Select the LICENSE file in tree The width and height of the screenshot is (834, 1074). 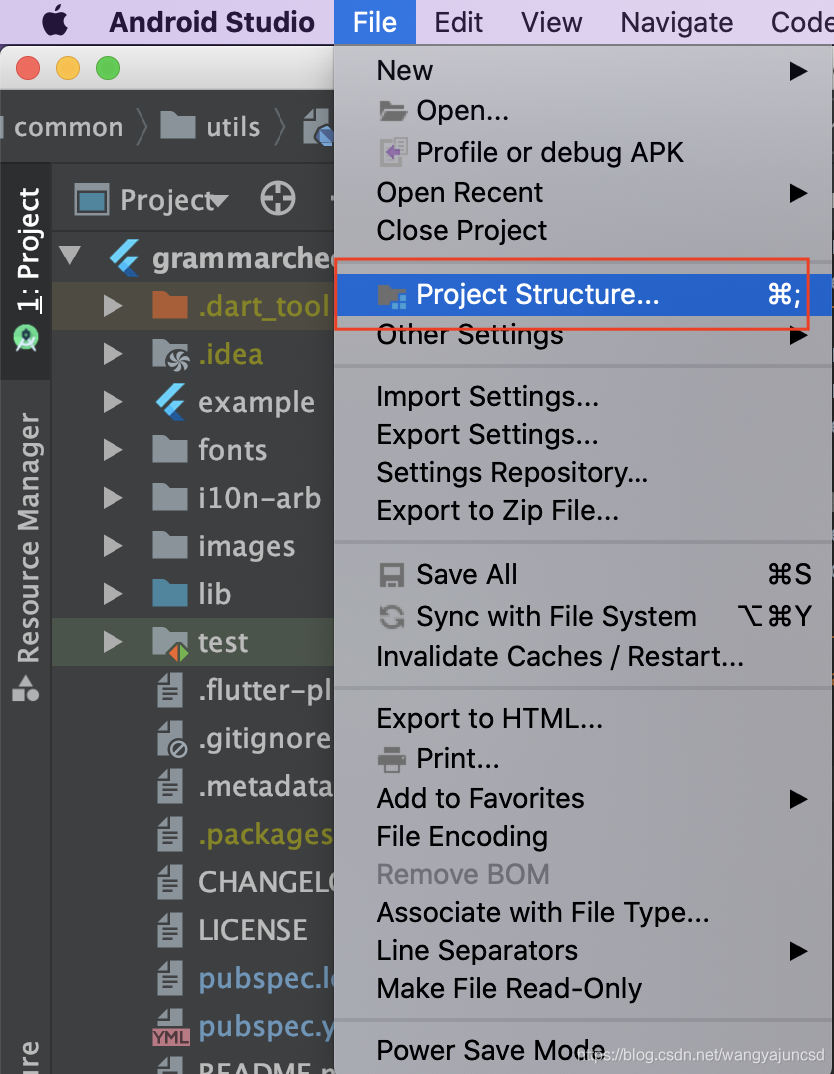pos(252,930)
